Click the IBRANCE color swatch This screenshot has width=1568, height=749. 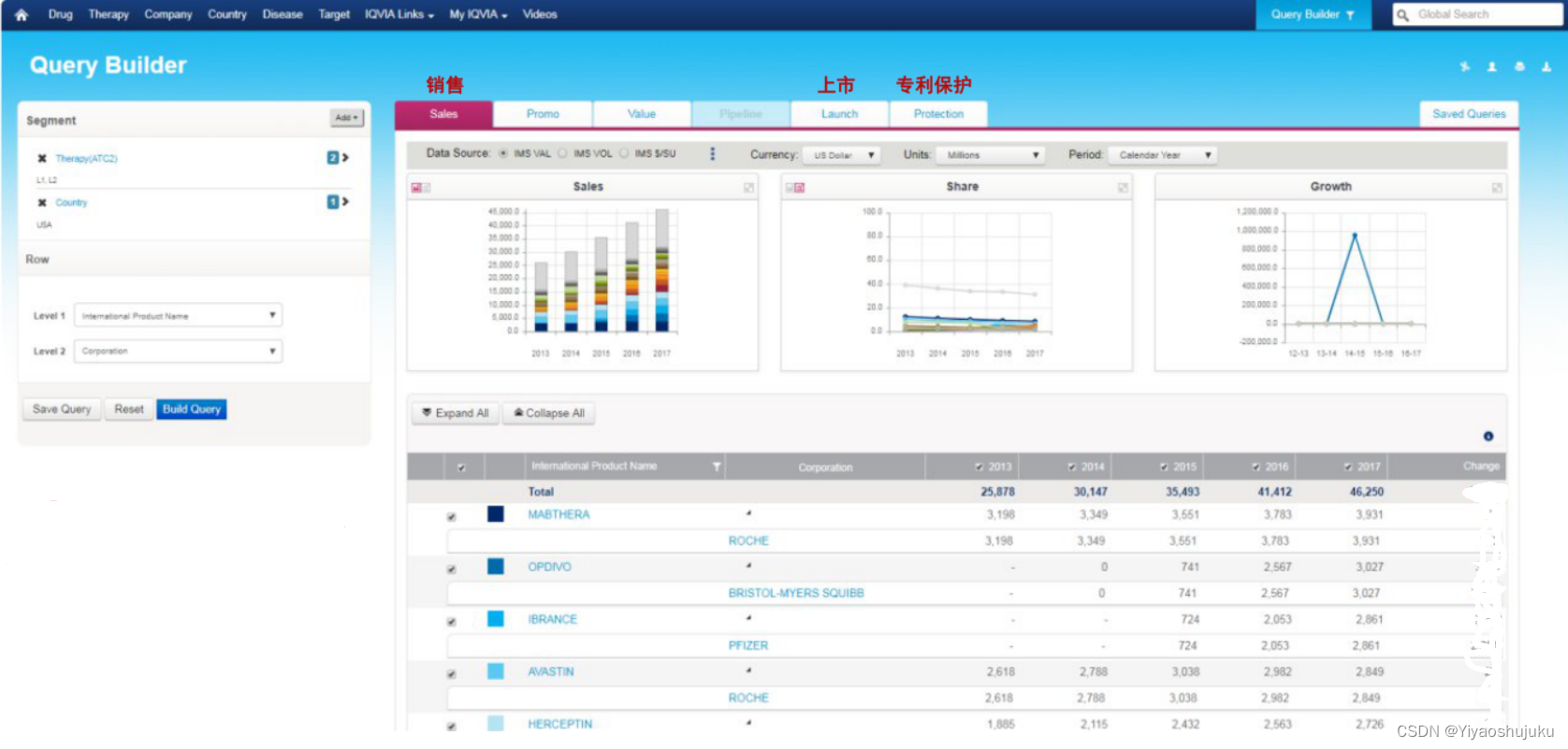click(496, 619)
